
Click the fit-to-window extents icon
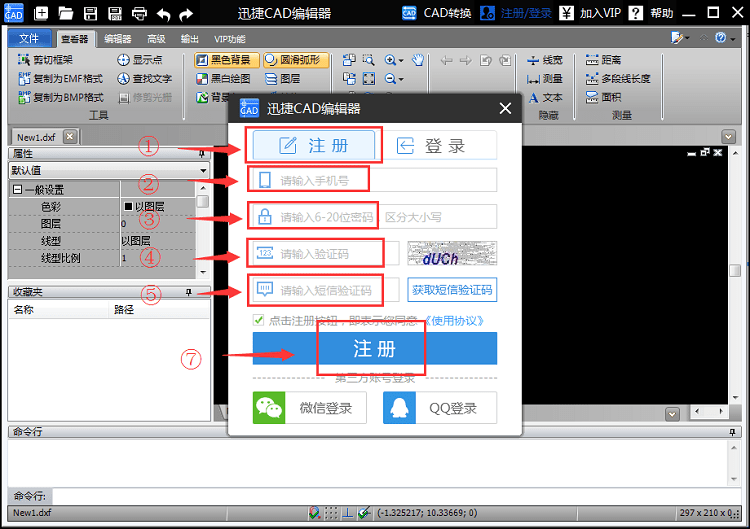point(368,78)
